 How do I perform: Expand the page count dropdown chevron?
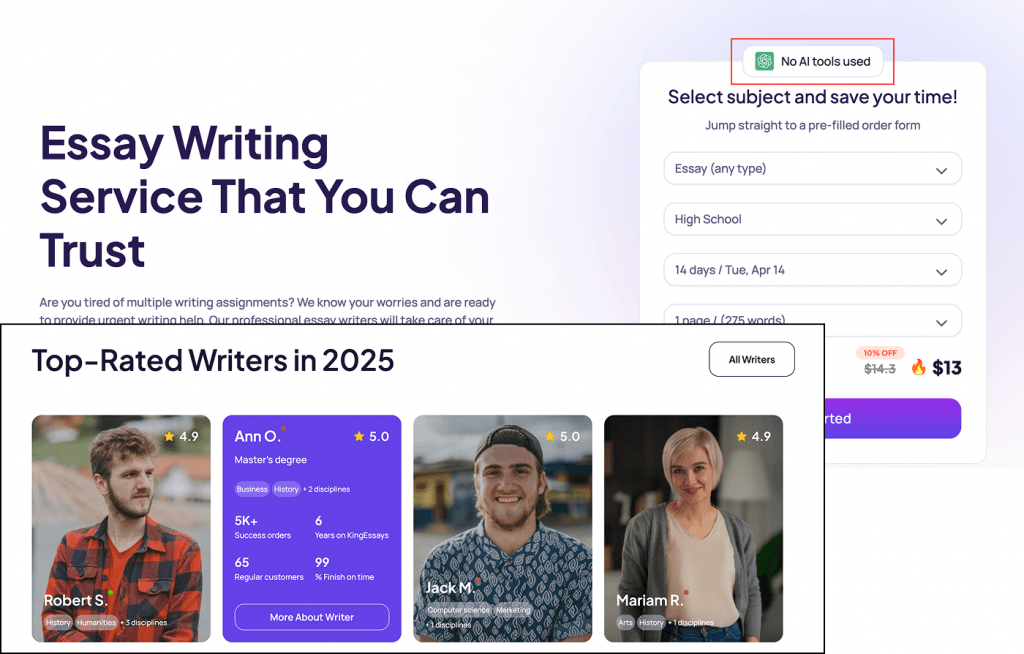tap(941, 322)
